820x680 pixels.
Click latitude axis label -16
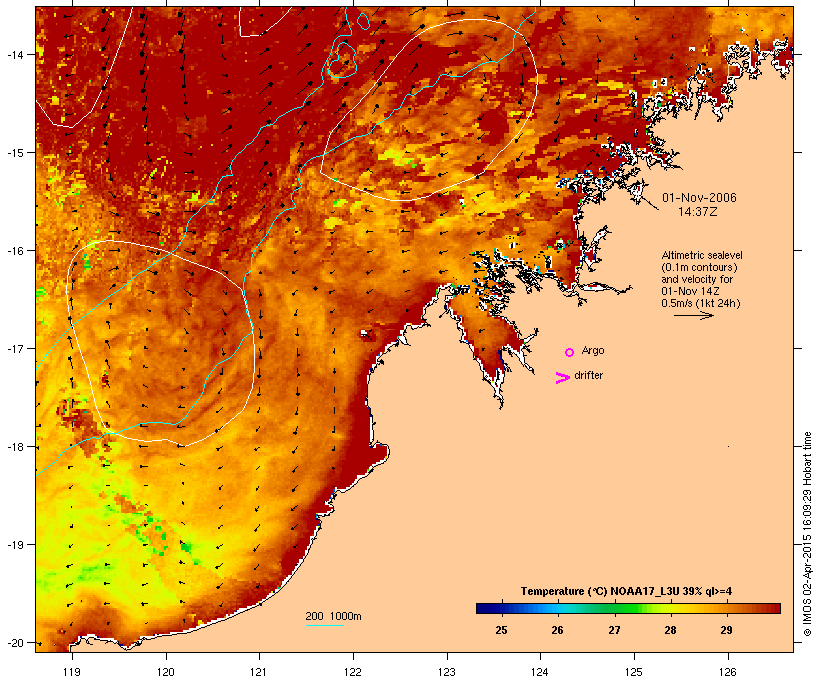point(14,251)
